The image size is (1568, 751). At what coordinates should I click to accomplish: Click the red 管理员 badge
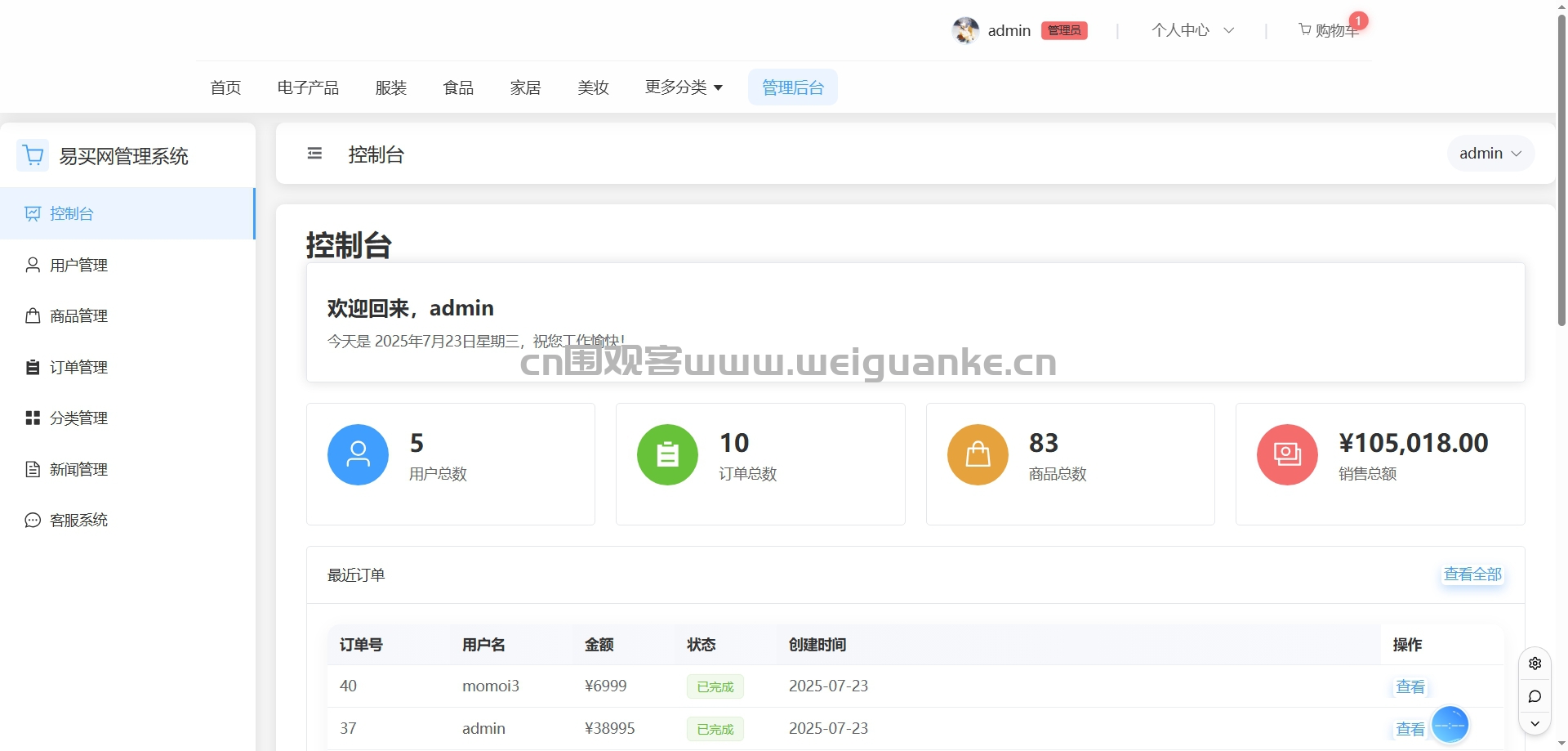[1064, 30]
